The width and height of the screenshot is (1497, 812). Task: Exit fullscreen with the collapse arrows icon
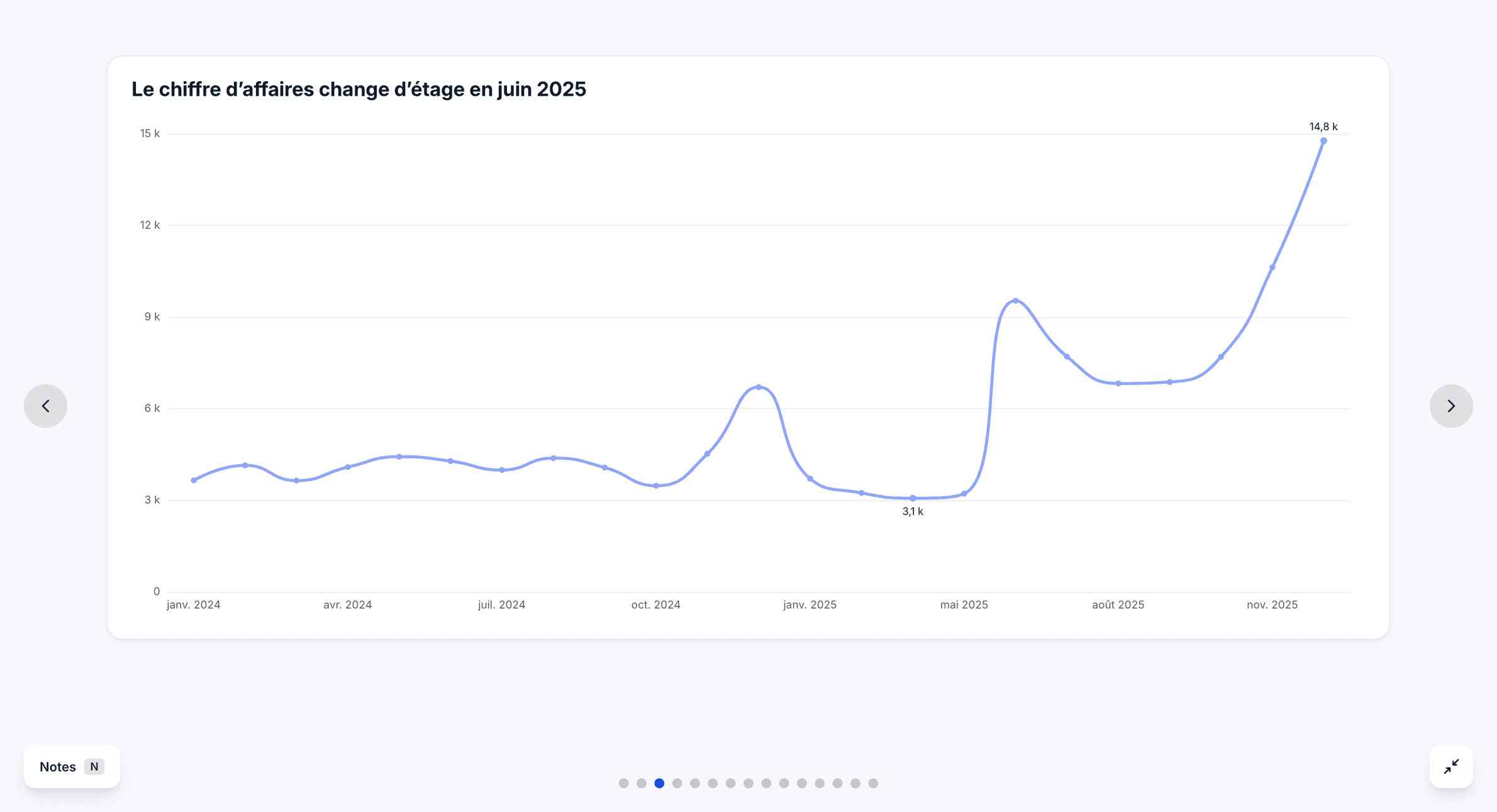coord(1451,766)
